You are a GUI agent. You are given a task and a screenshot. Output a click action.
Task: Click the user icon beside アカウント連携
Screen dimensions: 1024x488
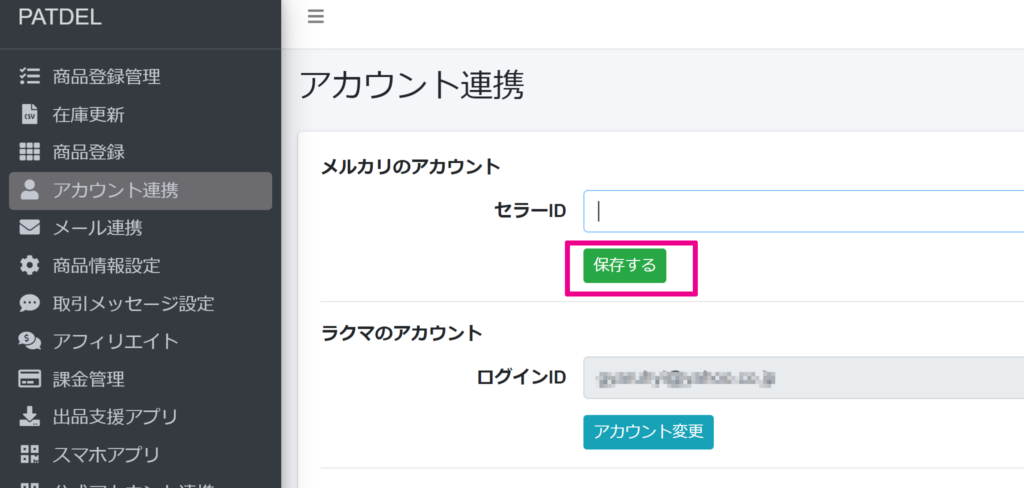(30, 190)
